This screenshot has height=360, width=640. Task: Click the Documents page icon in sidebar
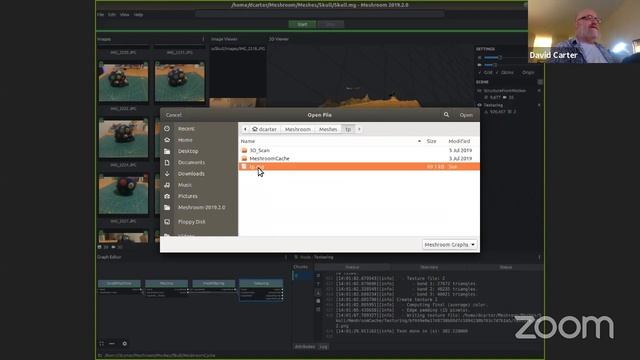coord(167,162)
